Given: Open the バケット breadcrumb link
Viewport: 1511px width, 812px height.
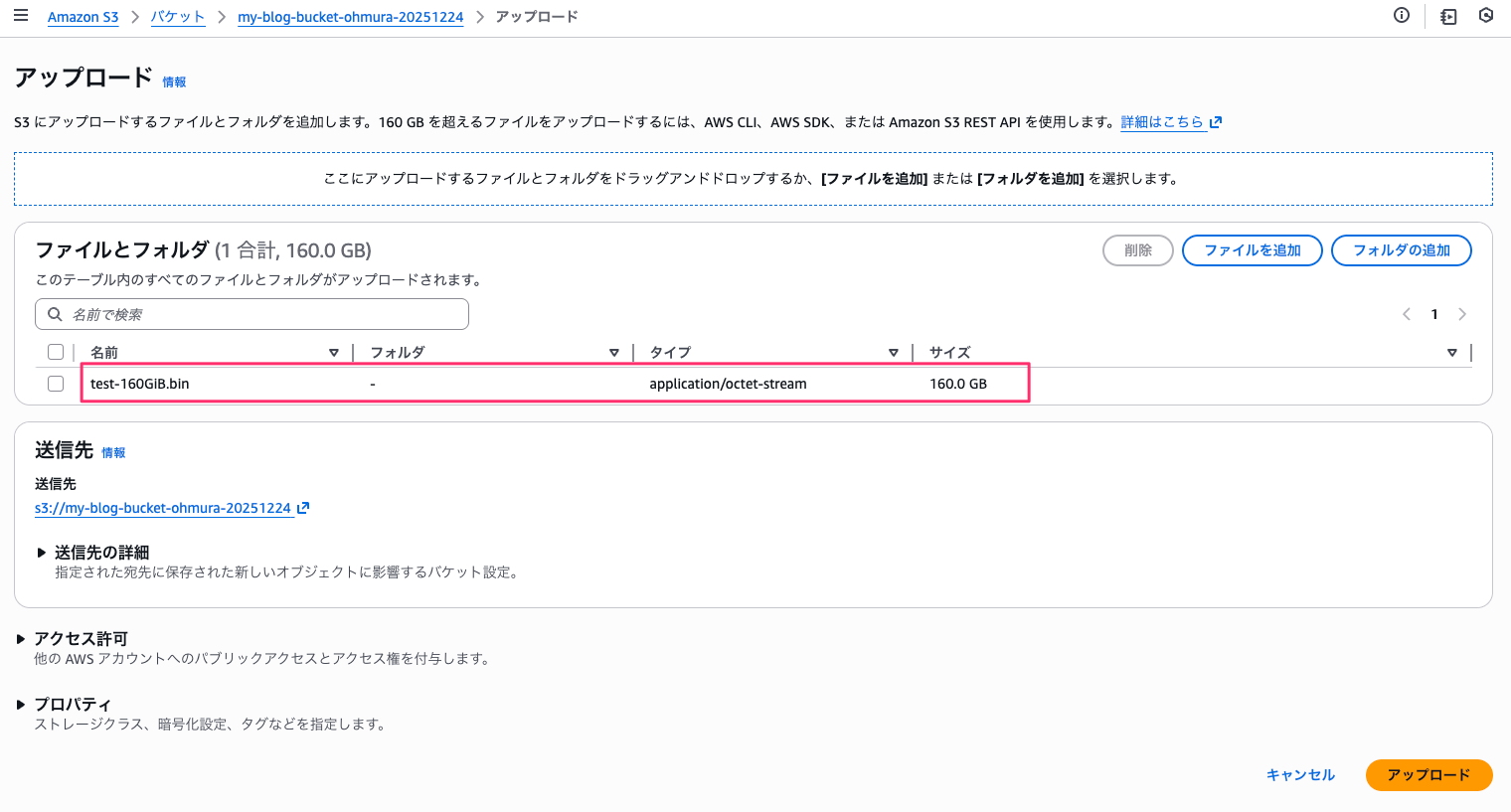Looking at the screenshot, I should (177, 16).
